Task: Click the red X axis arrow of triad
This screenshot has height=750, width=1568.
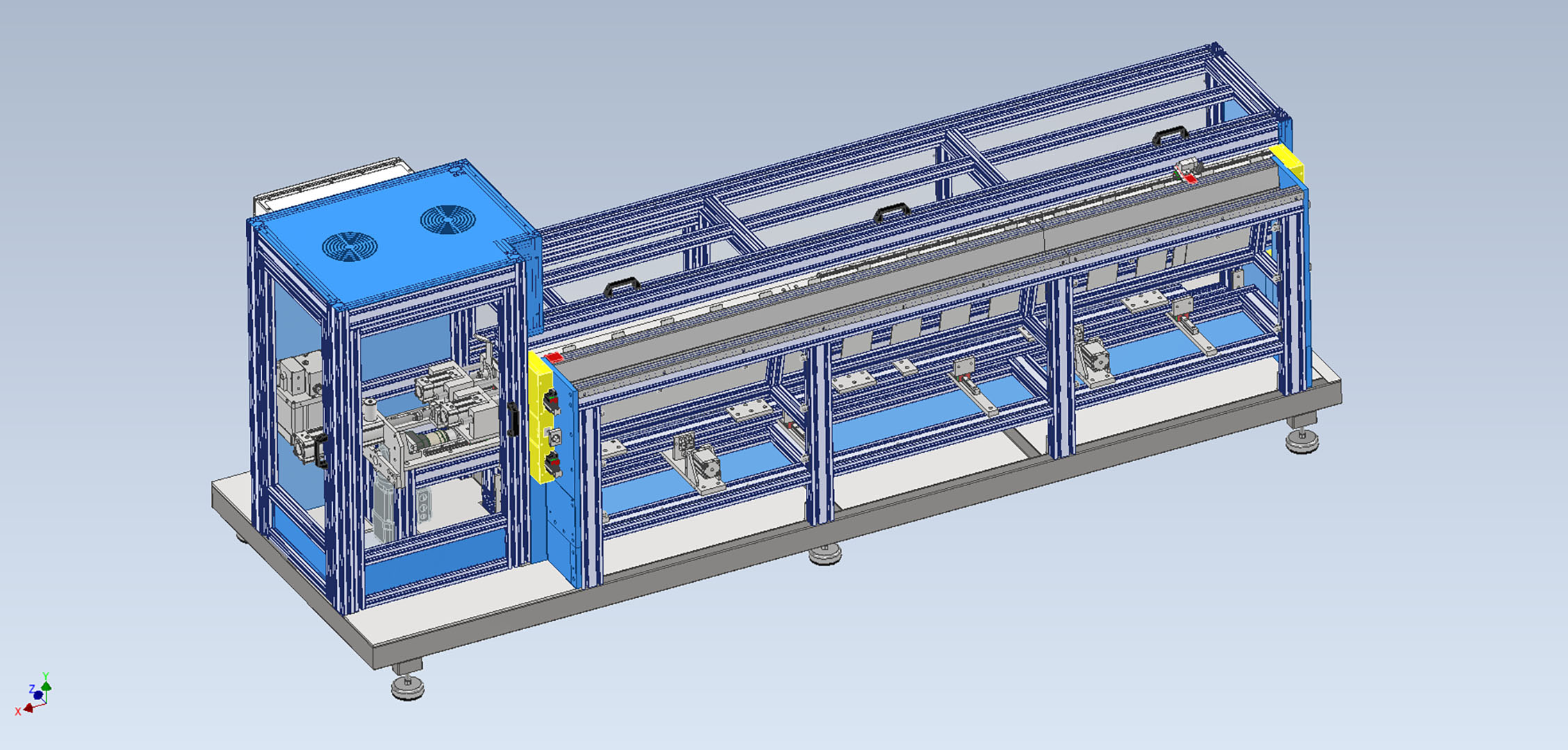Action: click(28, 708)
